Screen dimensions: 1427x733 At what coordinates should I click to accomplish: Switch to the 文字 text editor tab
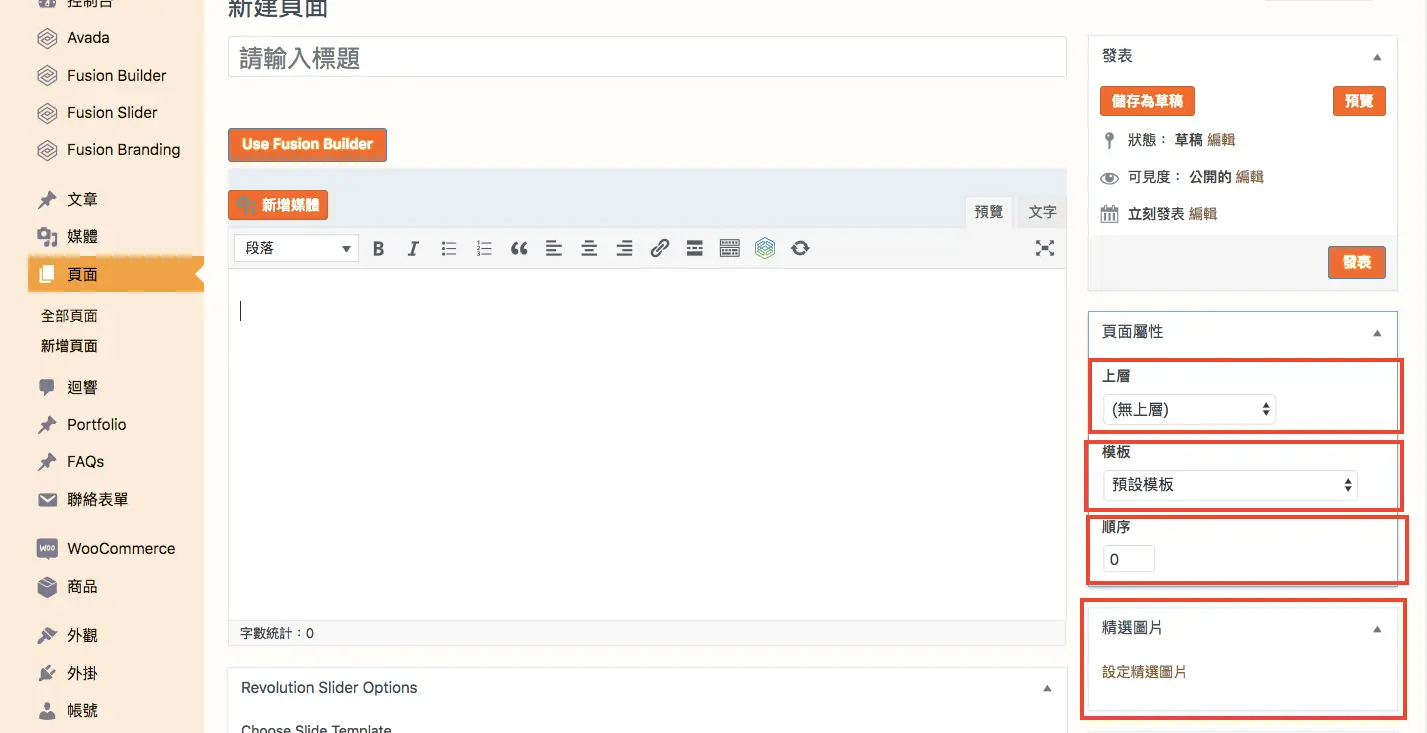coord(1042,212)
